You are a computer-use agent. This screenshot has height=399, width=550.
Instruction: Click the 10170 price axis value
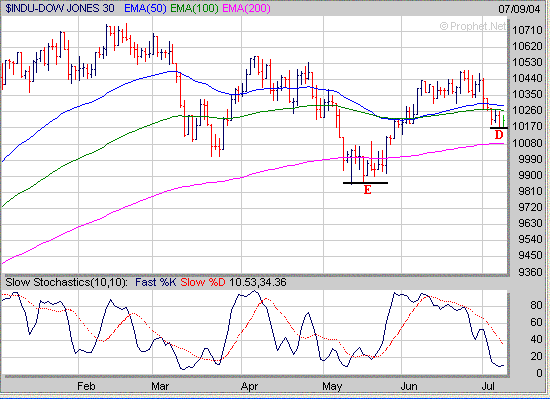pos(527,126)
